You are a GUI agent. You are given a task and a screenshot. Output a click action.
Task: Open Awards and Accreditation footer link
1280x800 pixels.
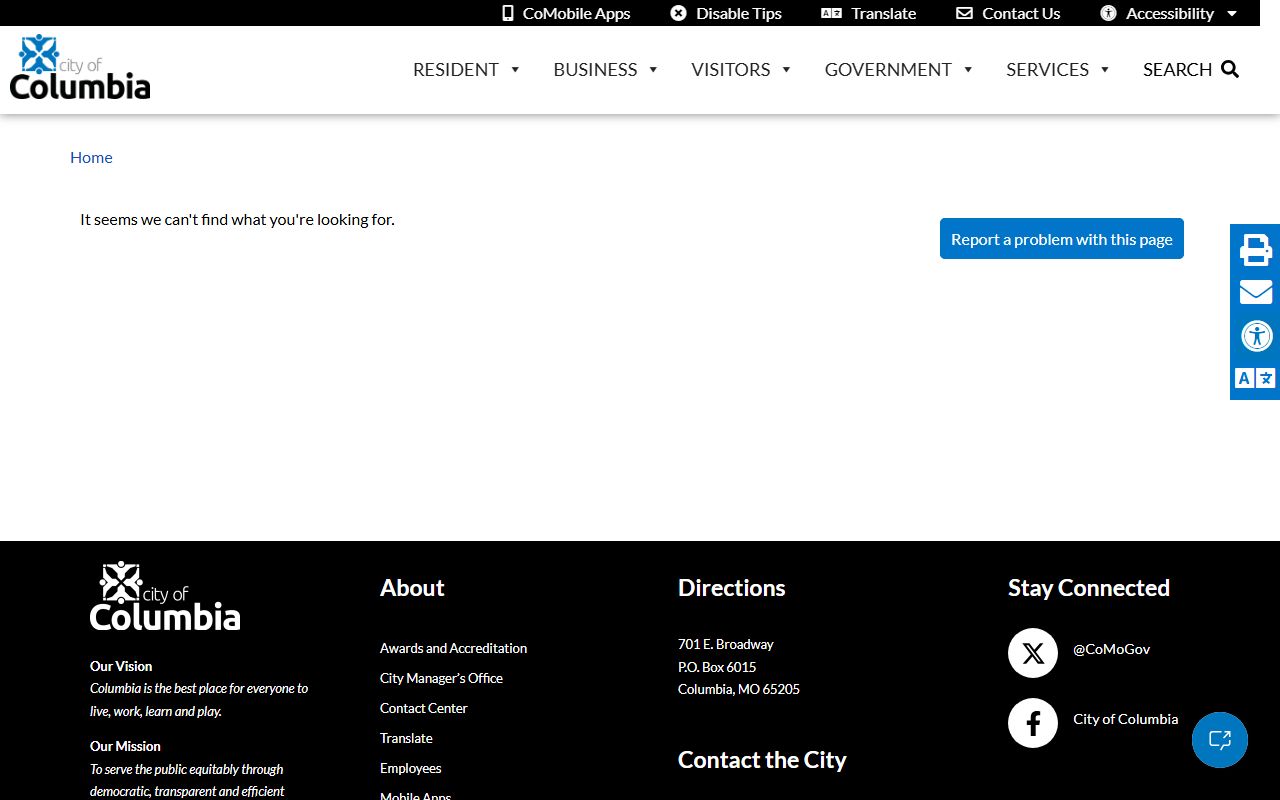(453, 648)
